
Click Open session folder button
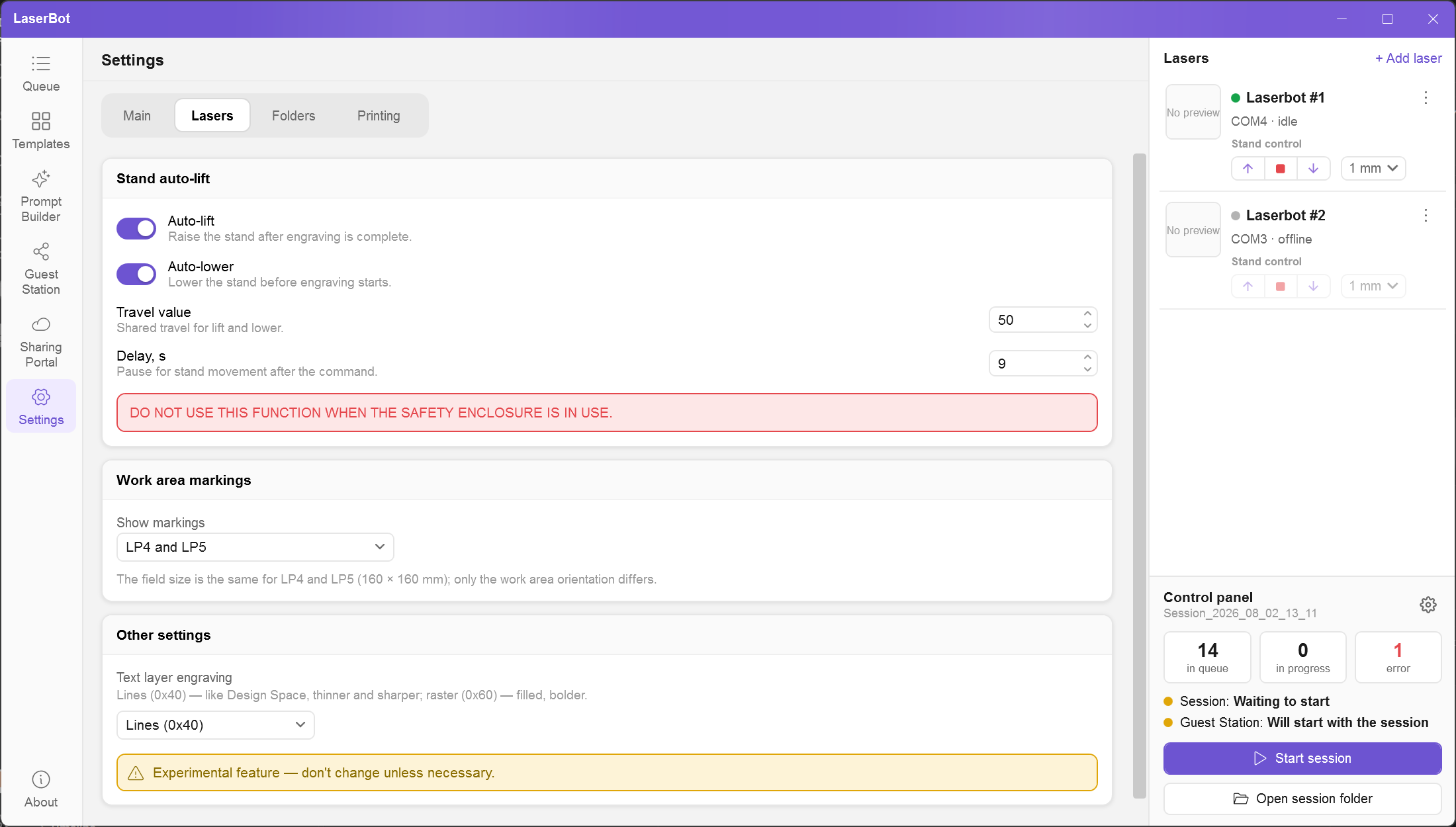pyautogui.click(x=1302, y=799)
